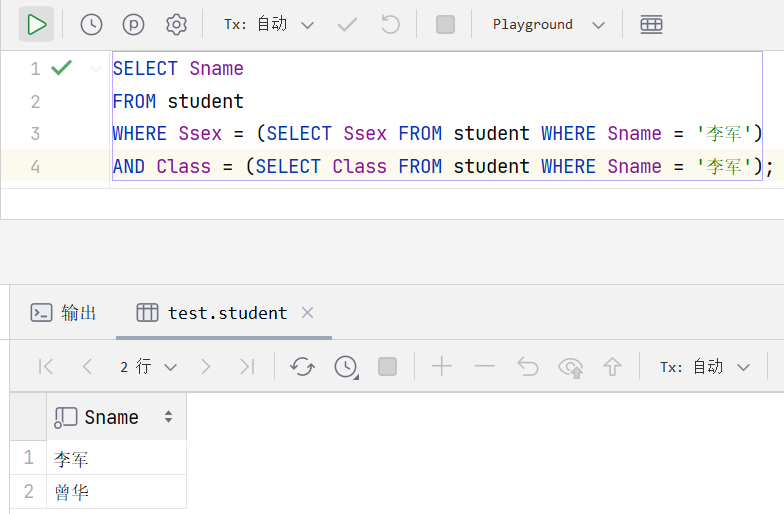Close the test.student tab
The width and height of the screenshot is (784, 514).
[x=308, y=313]
